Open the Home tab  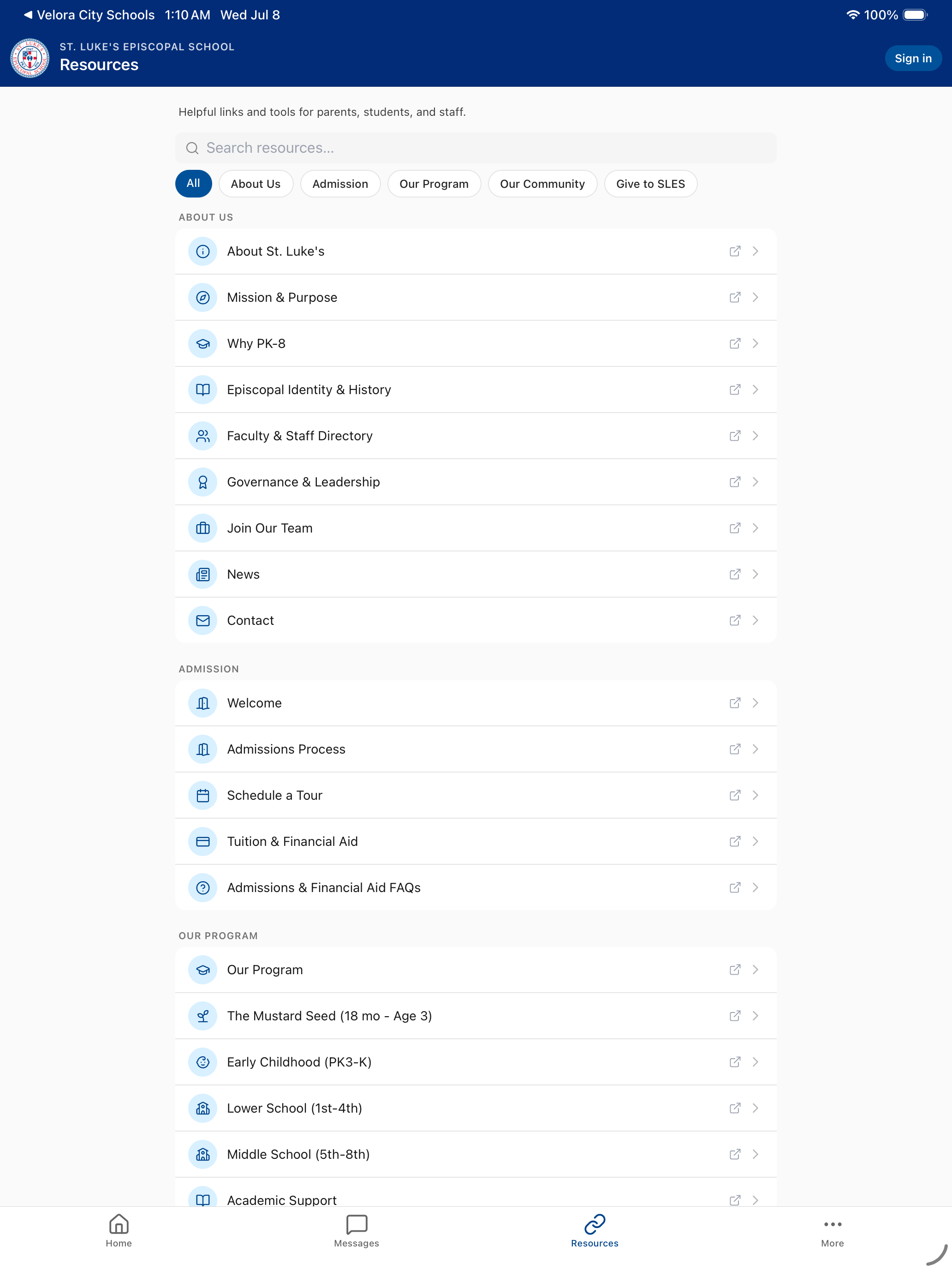click(x=119, y=1231)
